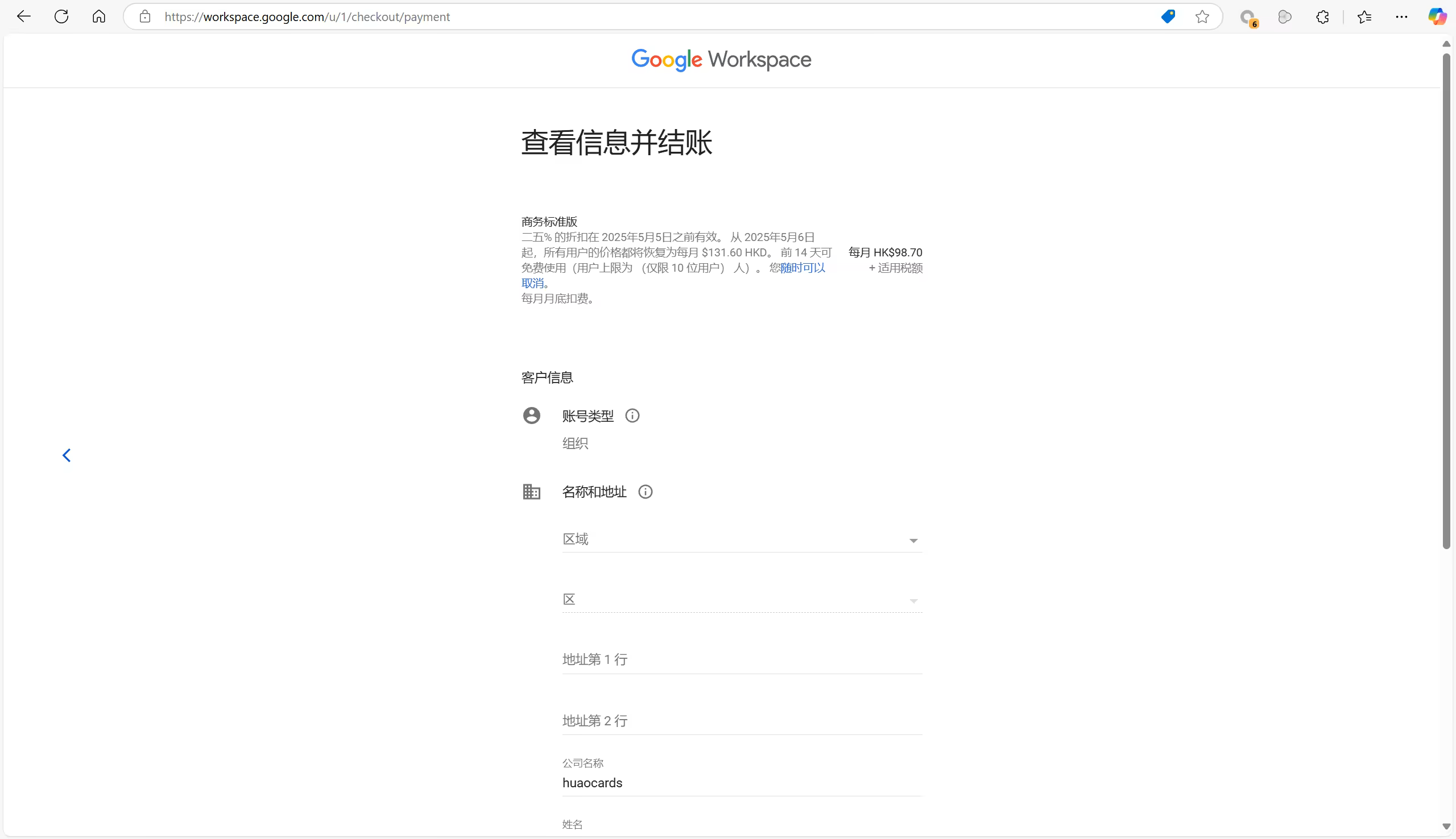Focus the 地址第 1 行 field
Image resolution: width=1456 pixels, height=839 pixels.
(x=741, y=660)
